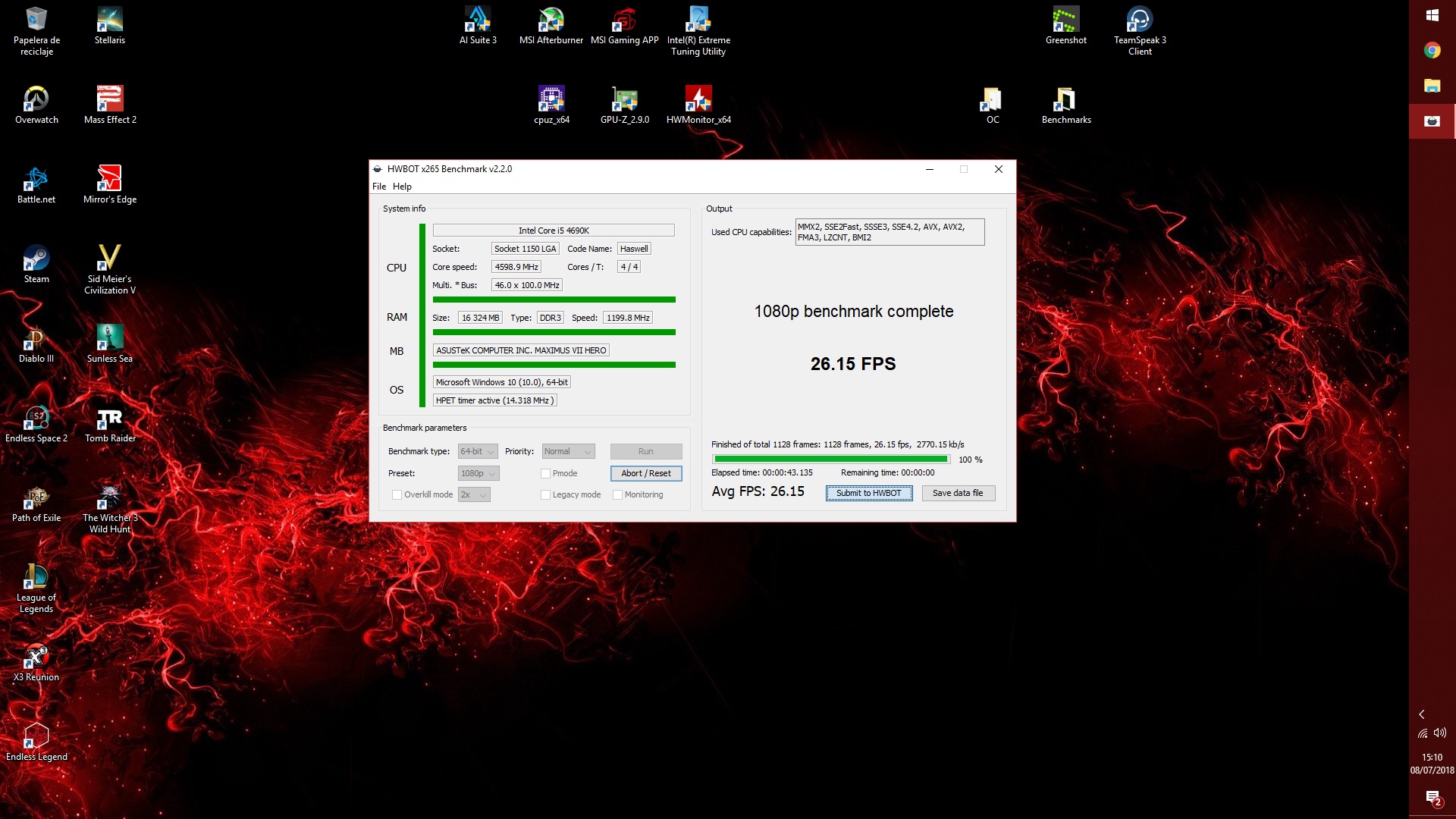Click the Intel Core i5 4690K field

[553, 231]
